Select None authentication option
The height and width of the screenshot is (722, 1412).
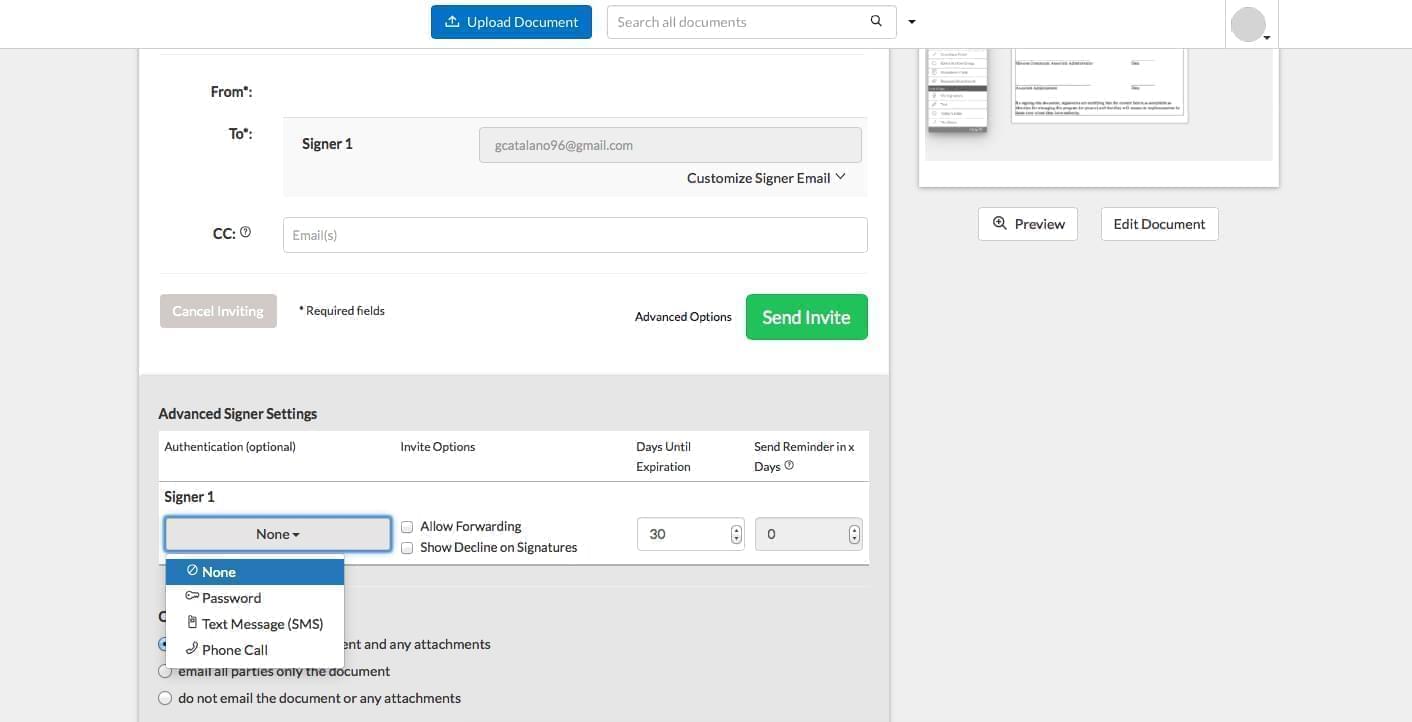pos(255,572)
